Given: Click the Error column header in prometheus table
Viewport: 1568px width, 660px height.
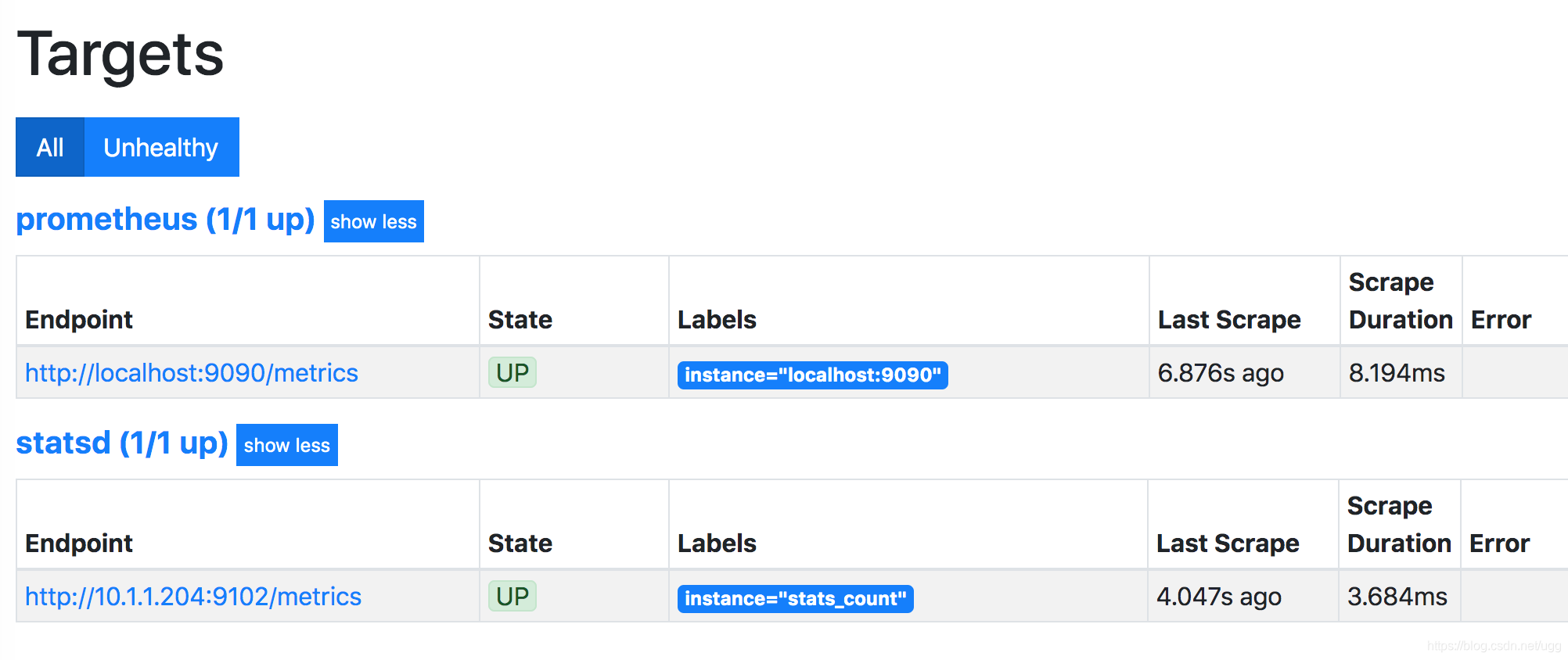Looking at the screenshot, I should 1501,320.
